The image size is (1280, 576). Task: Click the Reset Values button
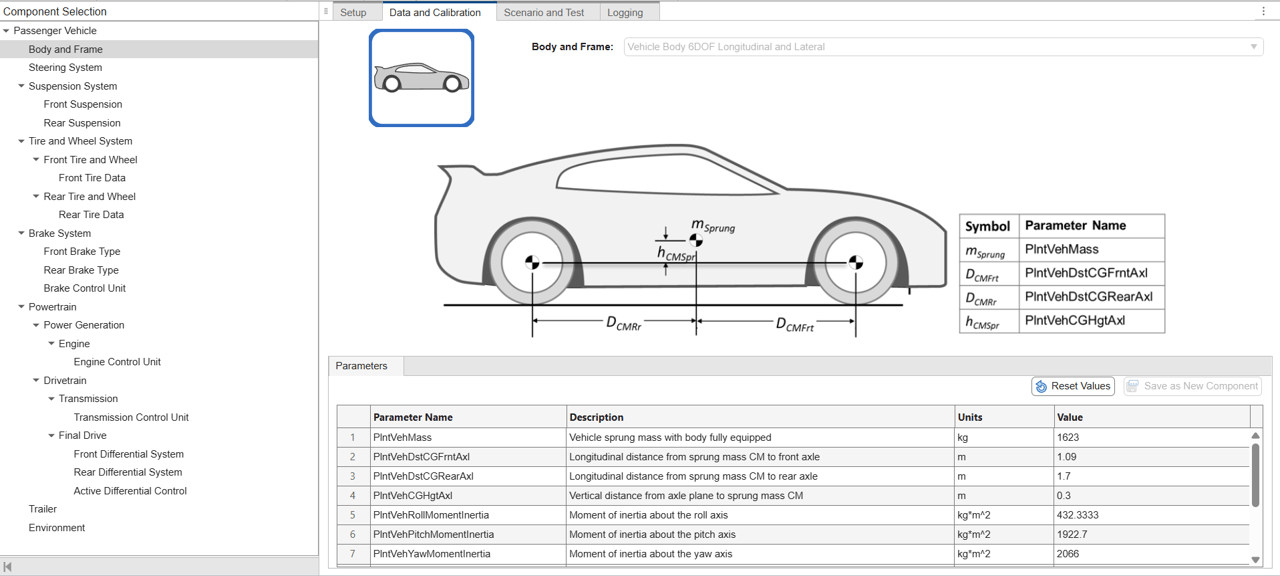pyautogui.click(x=1072, y=386)
